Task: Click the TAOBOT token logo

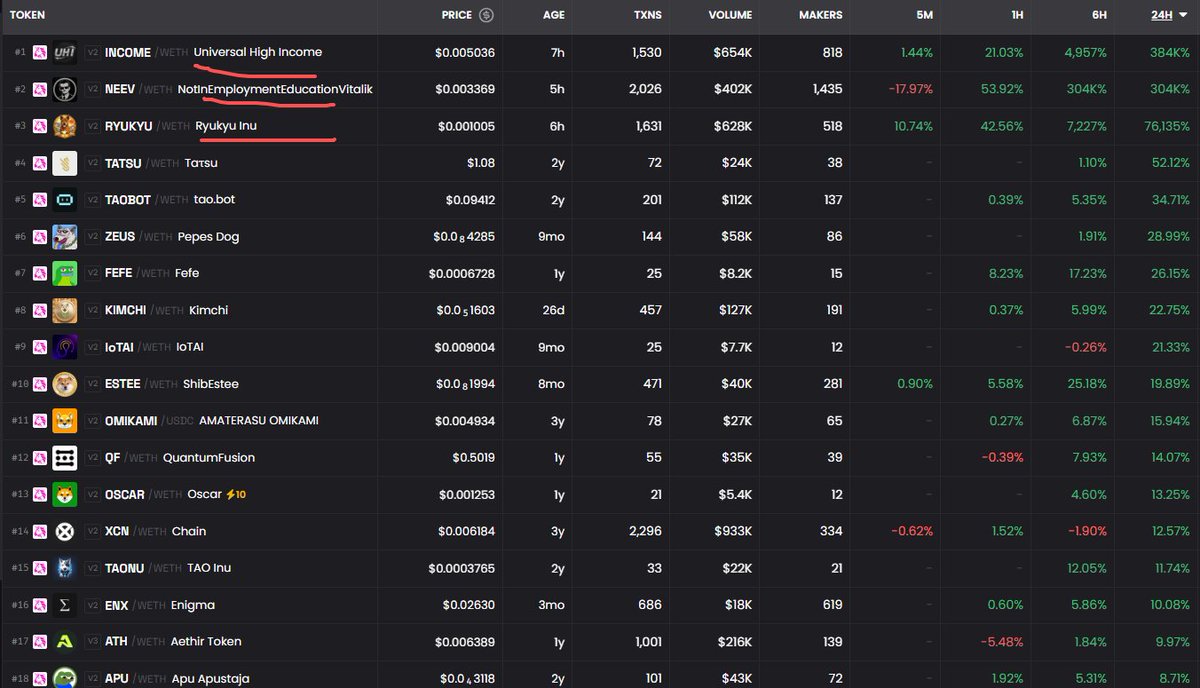Action: coord(65,200)
